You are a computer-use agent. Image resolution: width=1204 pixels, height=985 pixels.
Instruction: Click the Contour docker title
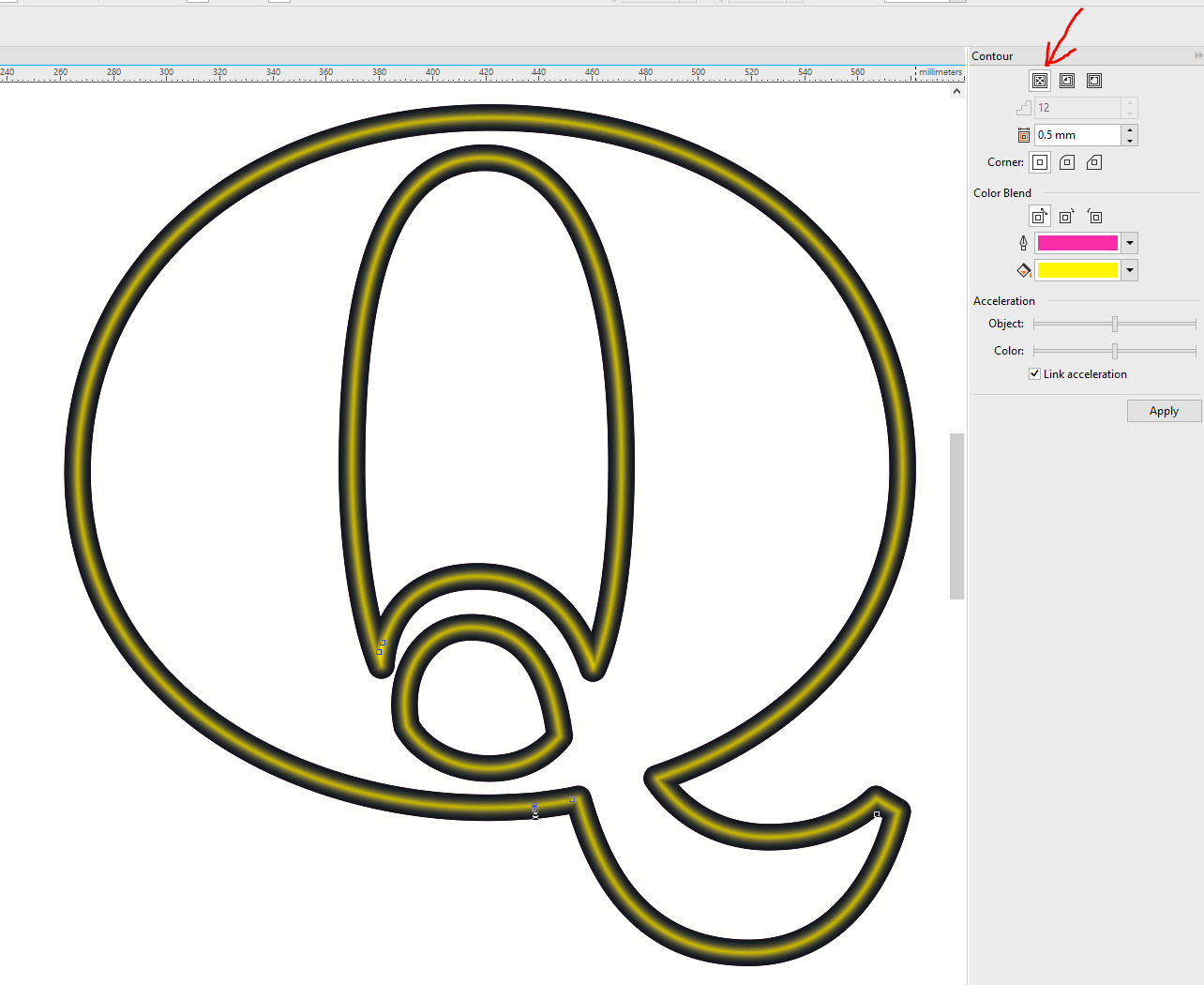point(992,56)
